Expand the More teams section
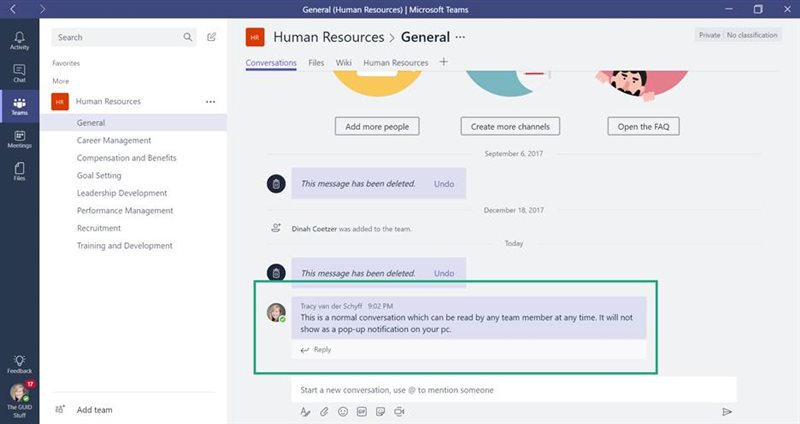 coord(60,81)
